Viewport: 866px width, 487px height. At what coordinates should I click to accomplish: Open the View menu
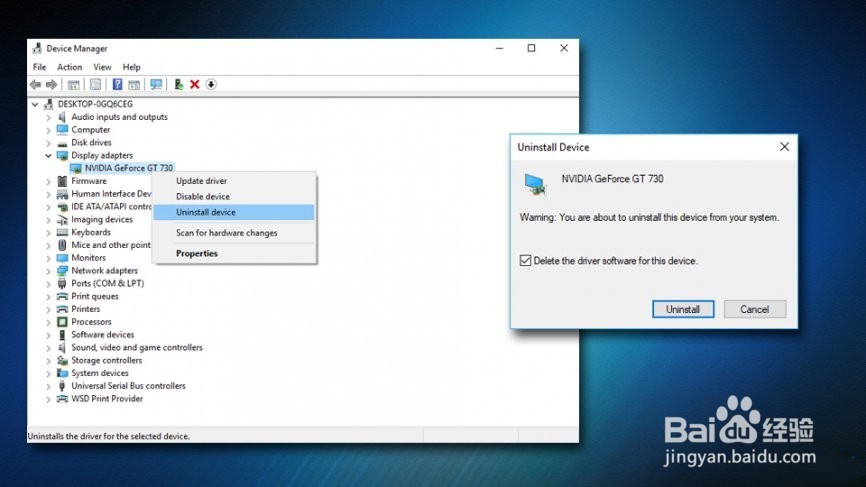point(102,67)
